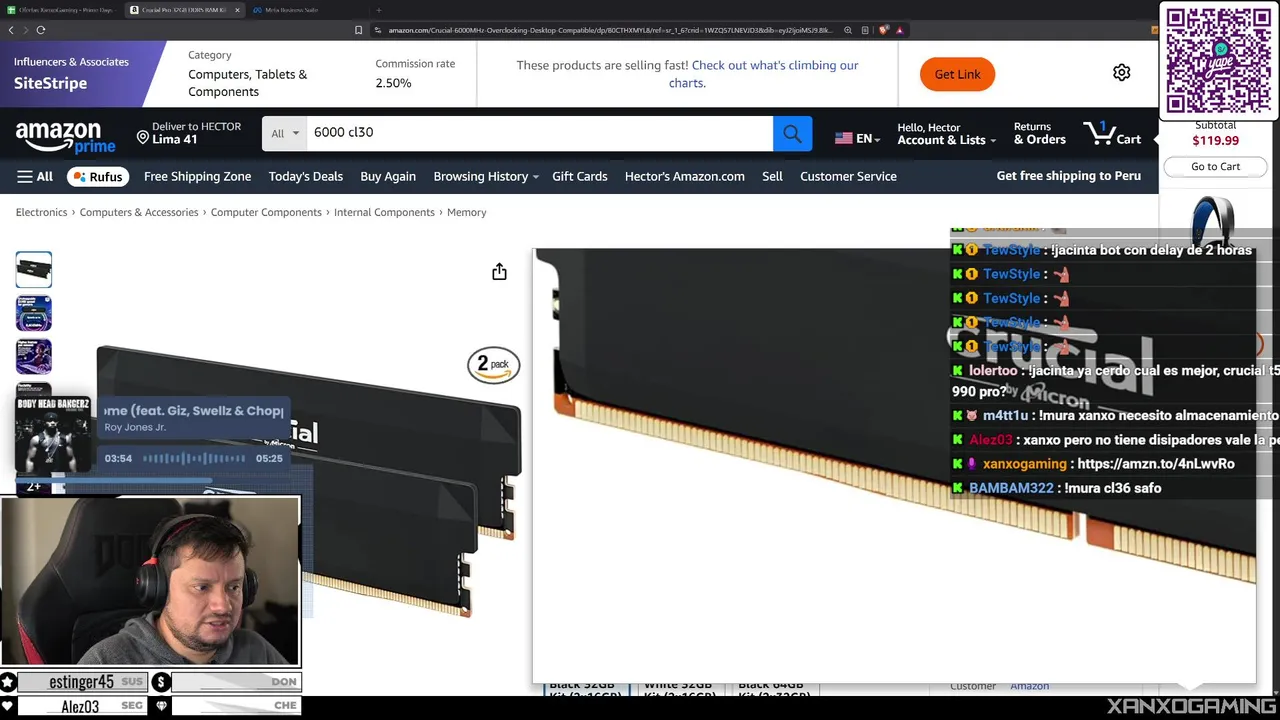This screenshot has height=720, width=1280.
Task: Open Computer Components breadcrumb
Action: [x=266, y=212]
